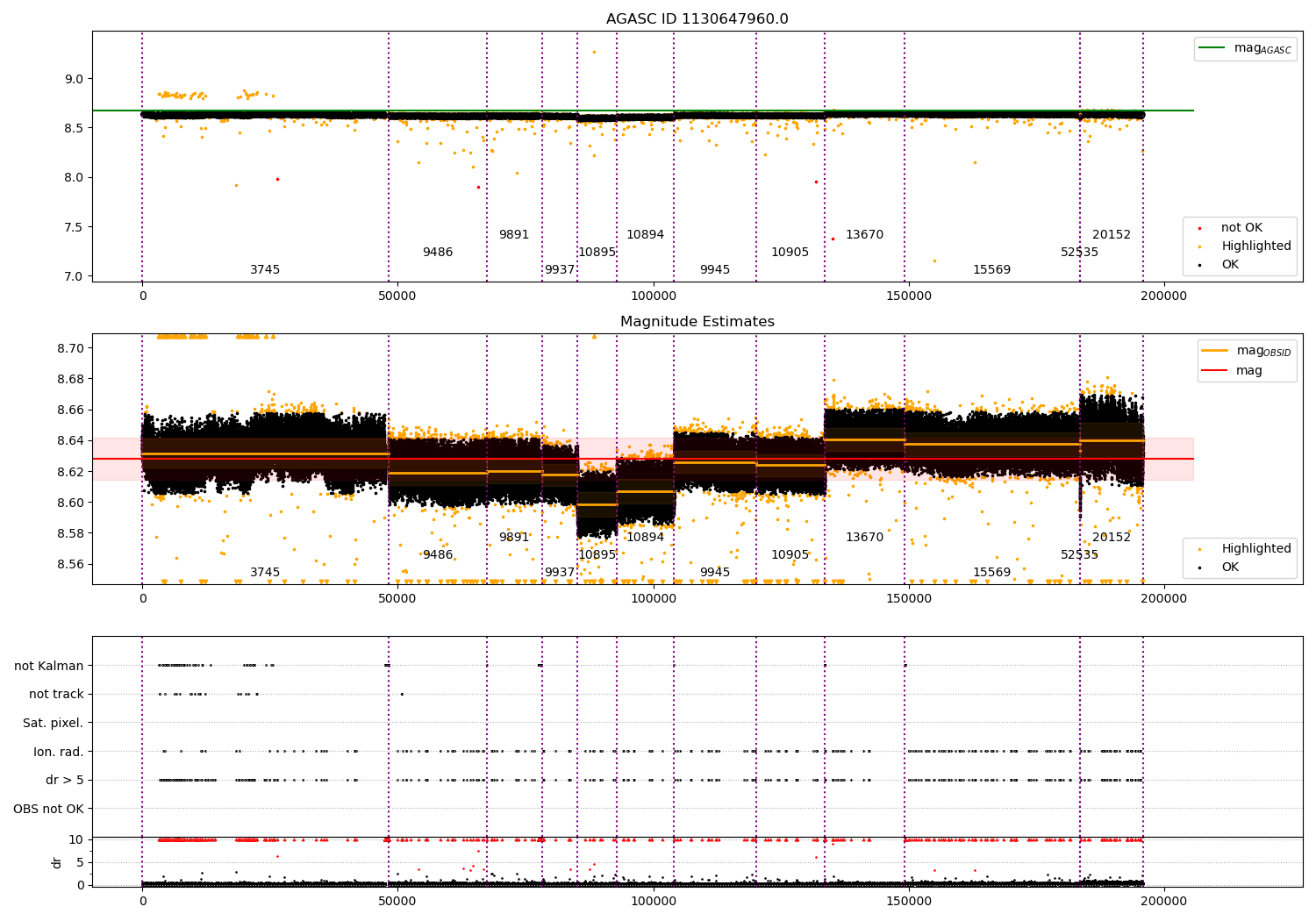Click x-axis tick 100000 under top plot
Viewport: 1316px width, 921px height.
(653, 296)
